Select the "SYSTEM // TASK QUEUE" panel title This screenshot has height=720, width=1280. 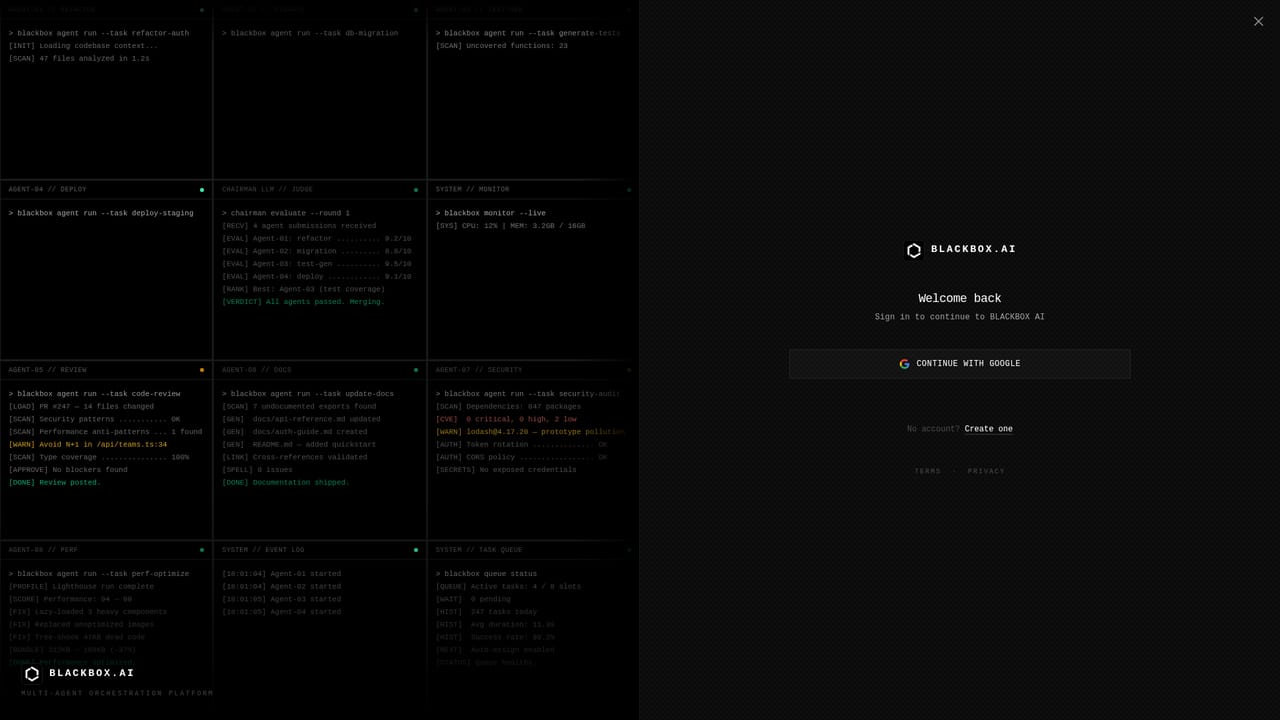479,550
